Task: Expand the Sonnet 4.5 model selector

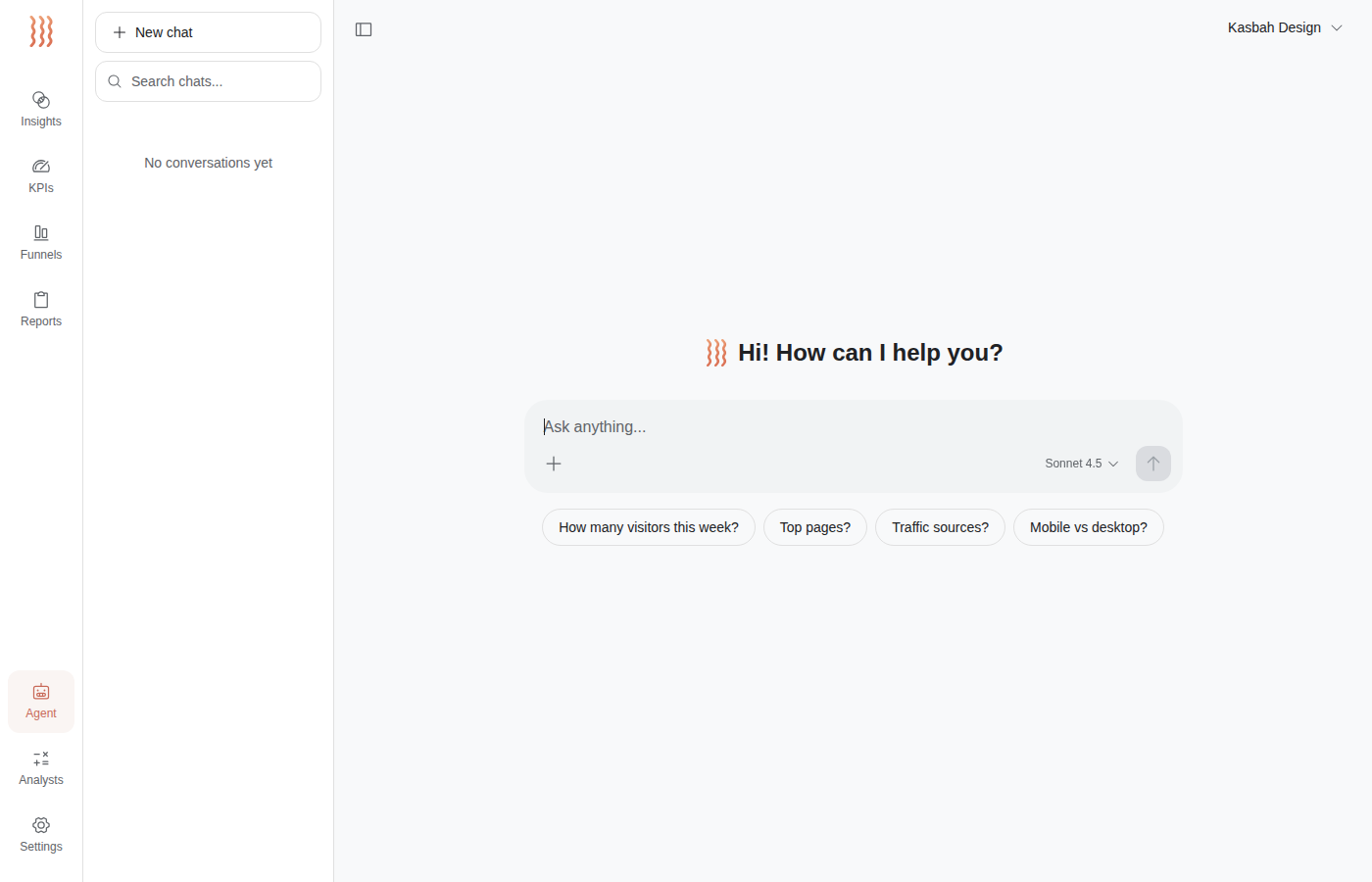Action: pyautogui.click(x=1081, y=464)
